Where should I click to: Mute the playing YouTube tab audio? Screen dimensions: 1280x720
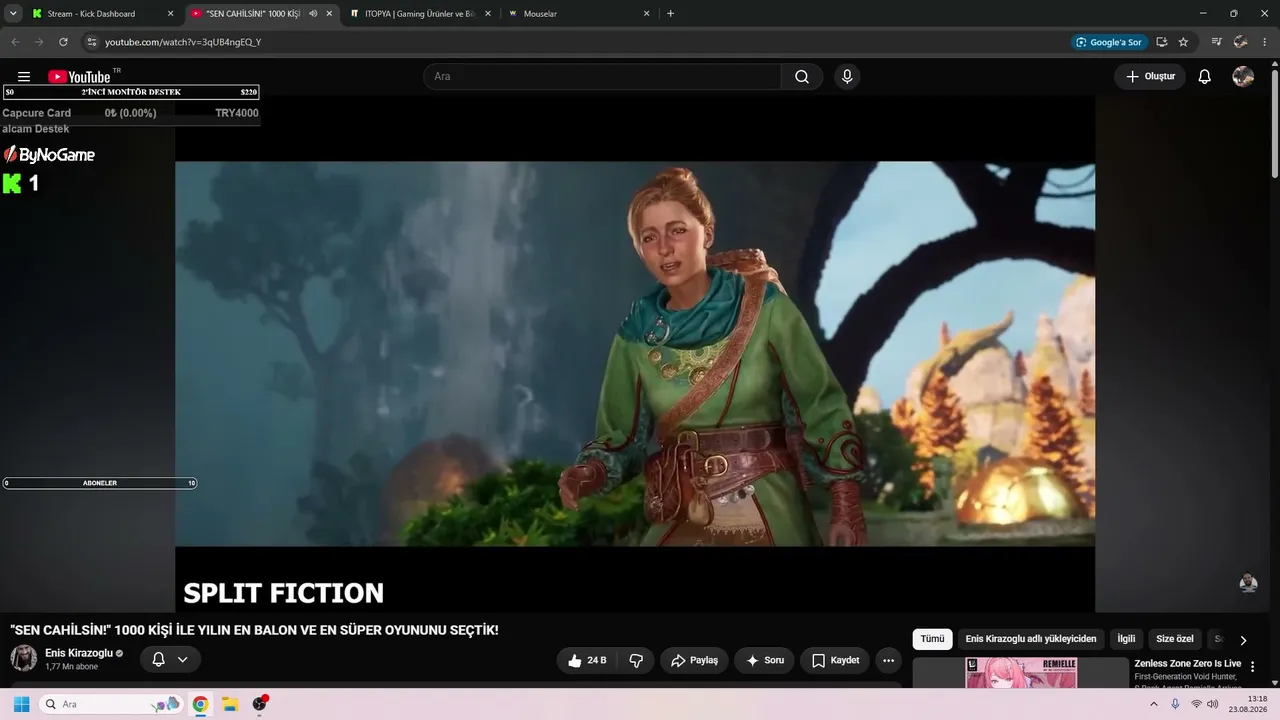tap(313, 14)
